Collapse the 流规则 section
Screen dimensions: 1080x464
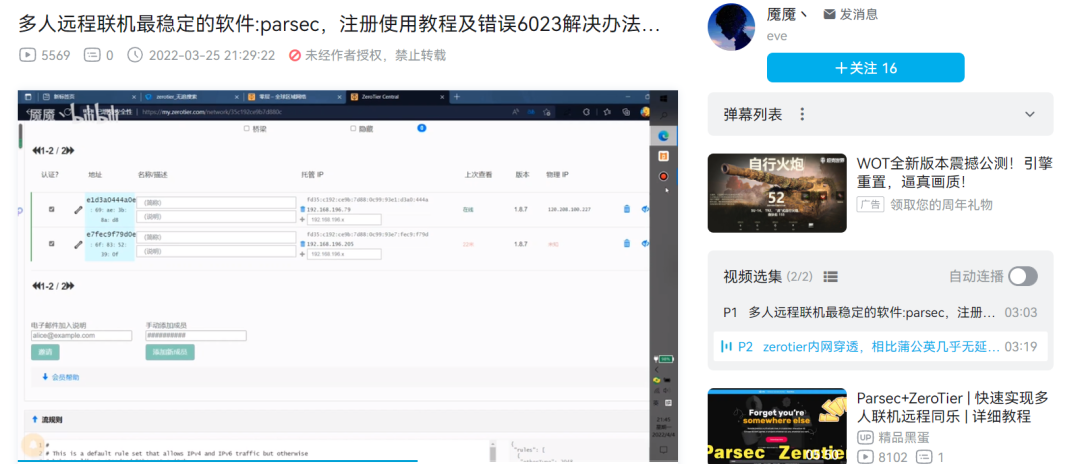pyautogui.click(x=48, y=419)
